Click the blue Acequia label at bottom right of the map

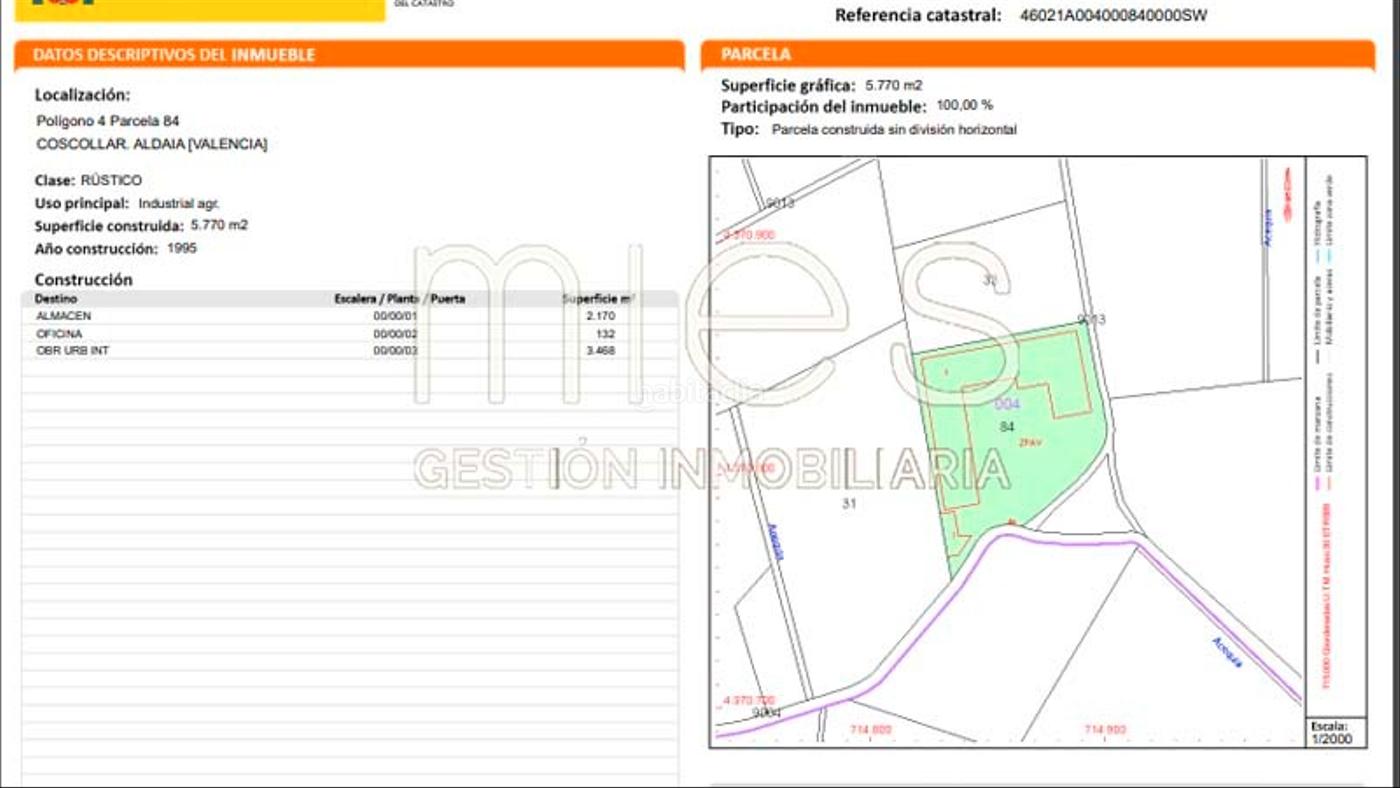click(1226, 652)
